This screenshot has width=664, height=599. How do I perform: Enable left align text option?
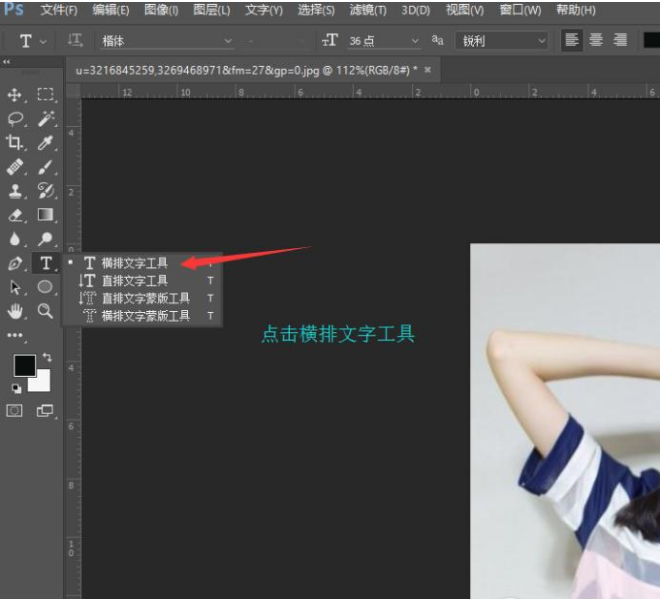tap(572, 41)
